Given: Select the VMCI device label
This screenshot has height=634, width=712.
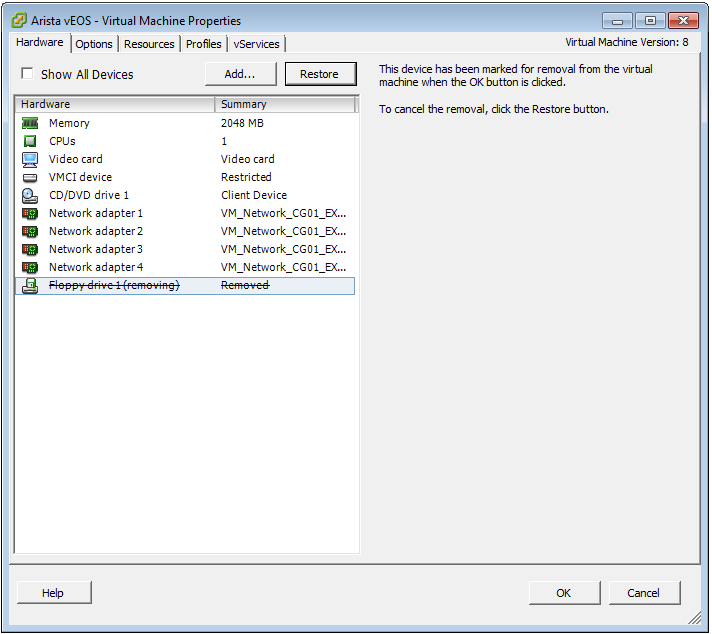Looking at the screenshot, I should coord(80,177).
